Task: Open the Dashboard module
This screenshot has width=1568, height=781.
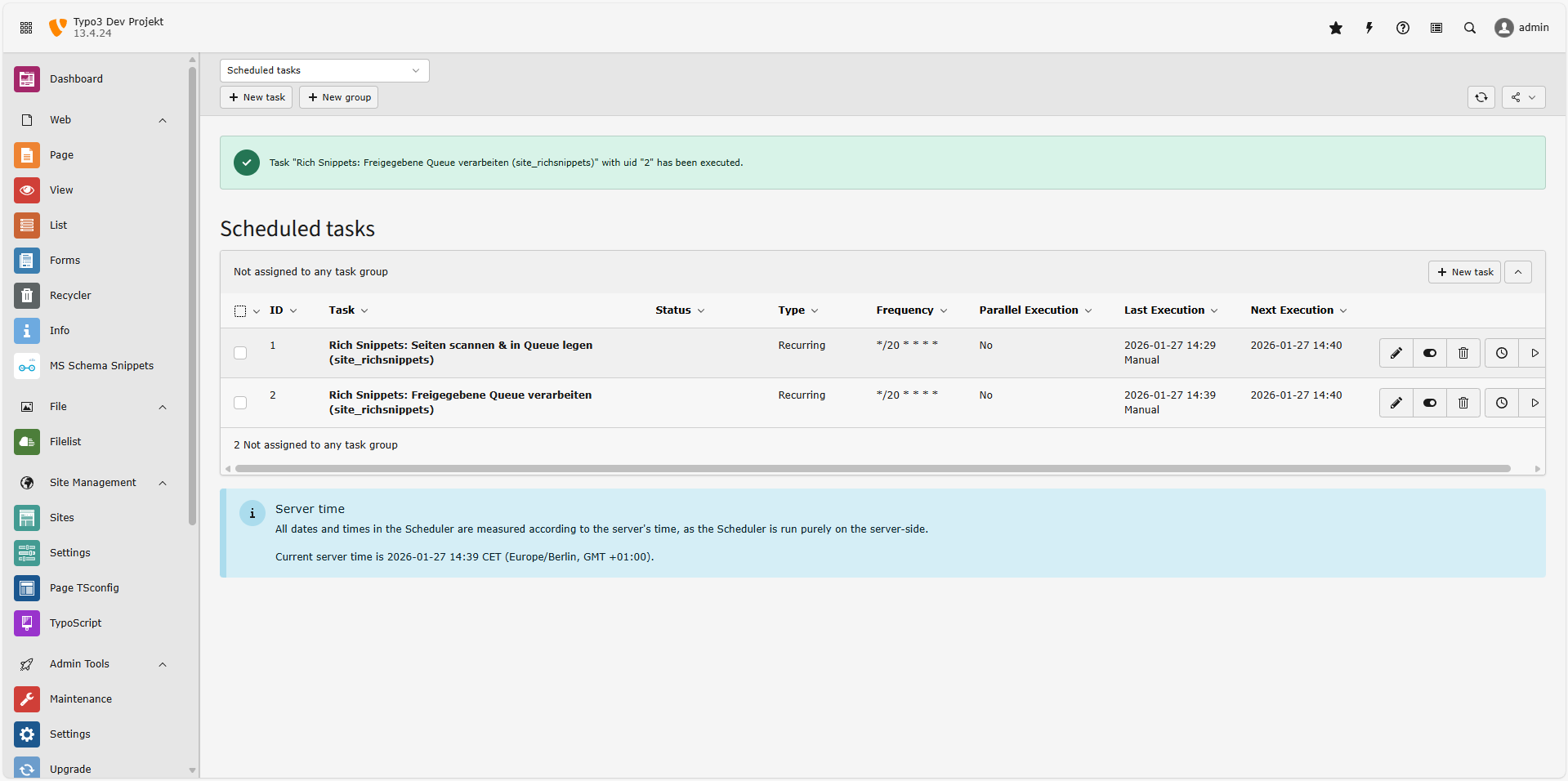Action: [x=76, y=78]
